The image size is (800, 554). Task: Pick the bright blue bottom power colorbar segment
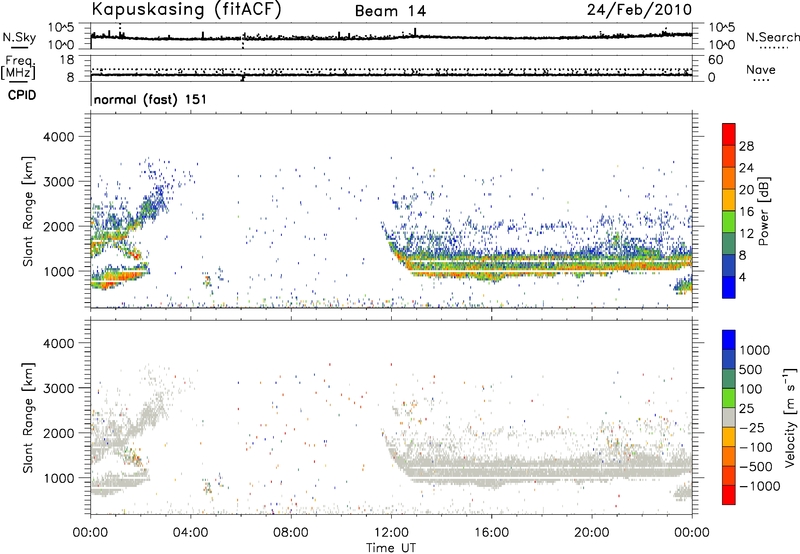tap(729, 287)
